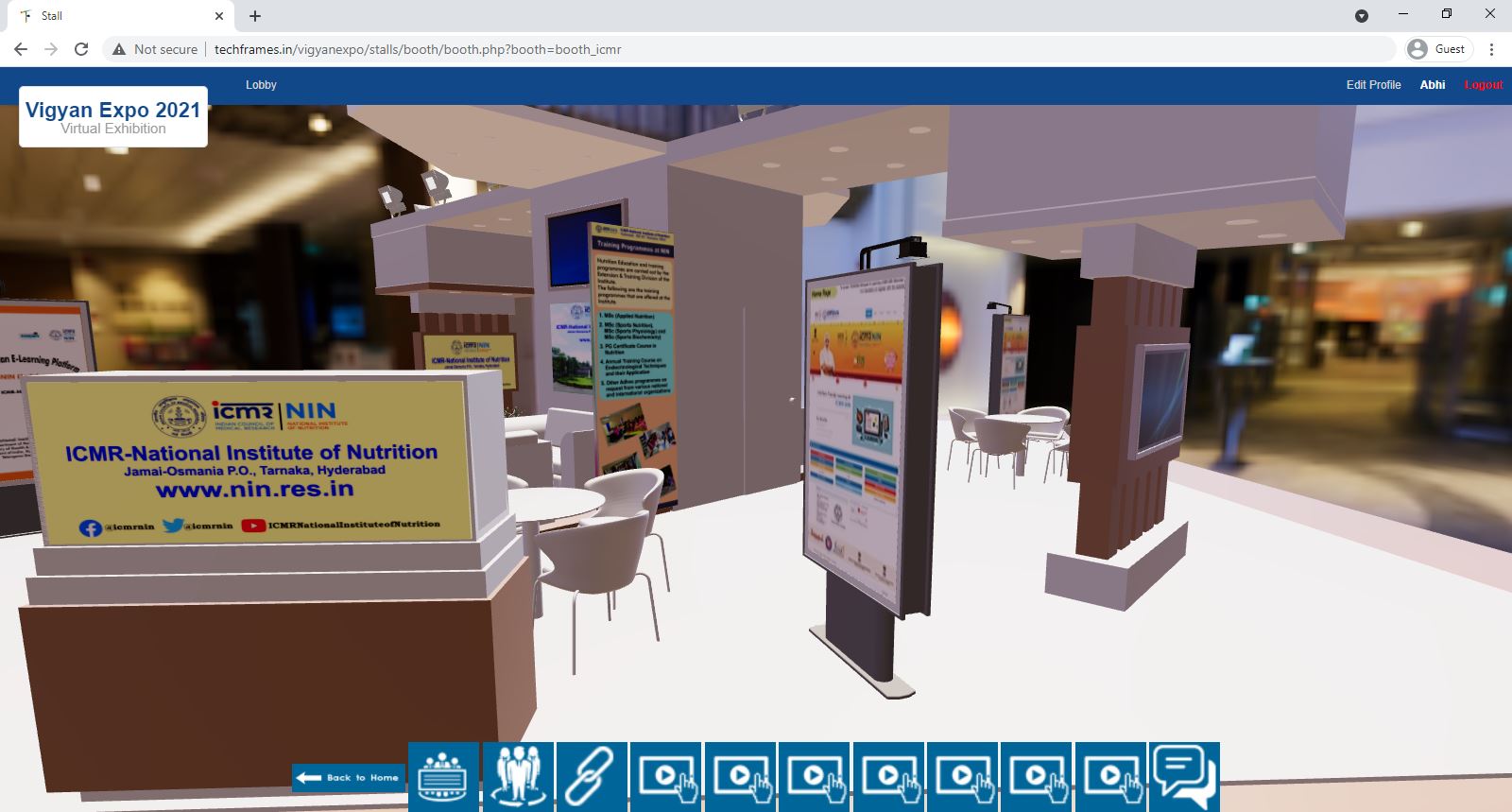The width and height of the screenshot is (1512, 812).
Task: Open the Training Programmes standee poster
Action: pyautogui.click(x=632, y=350)
